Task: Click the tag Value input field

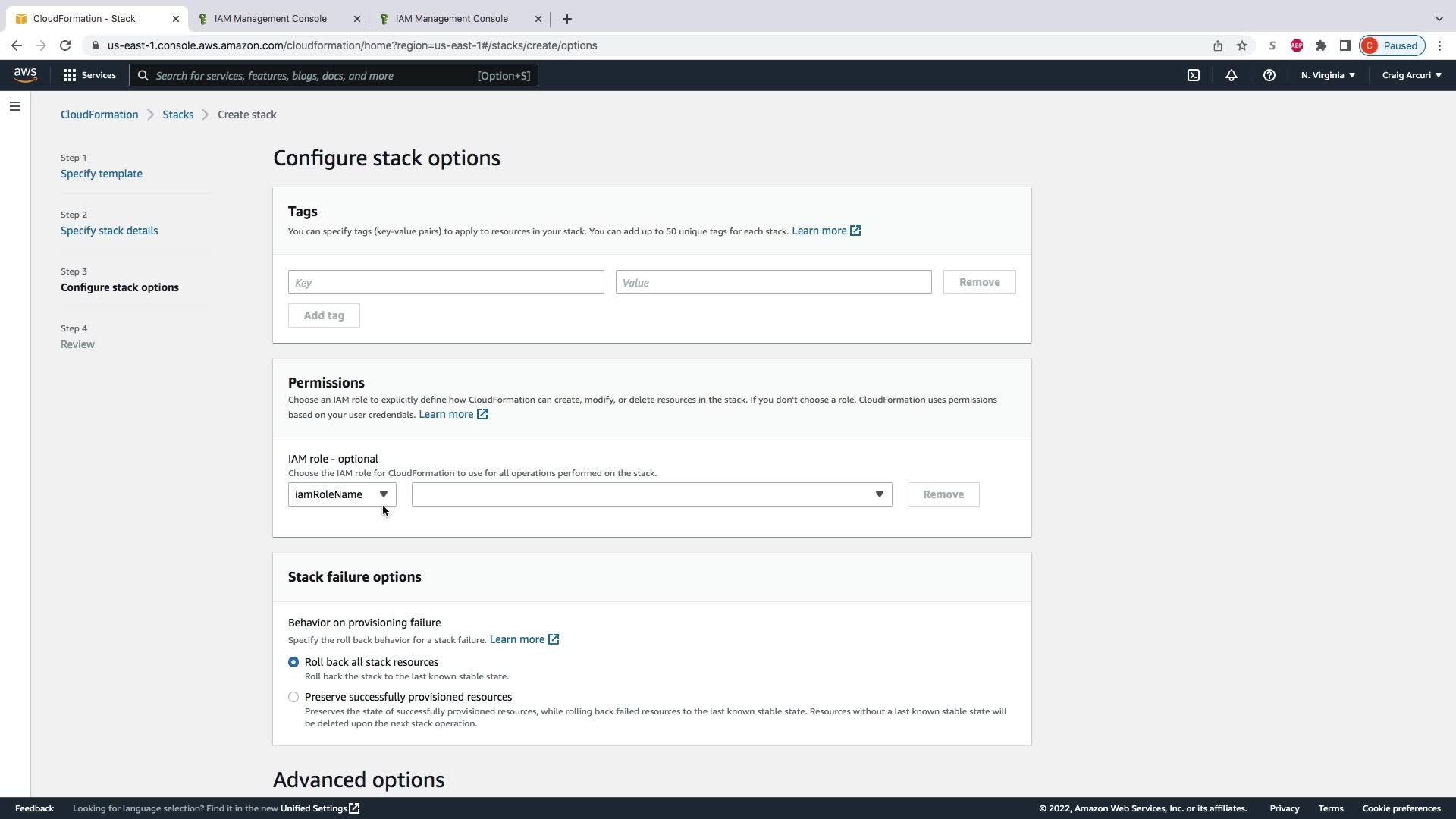Action: [773, 282]
